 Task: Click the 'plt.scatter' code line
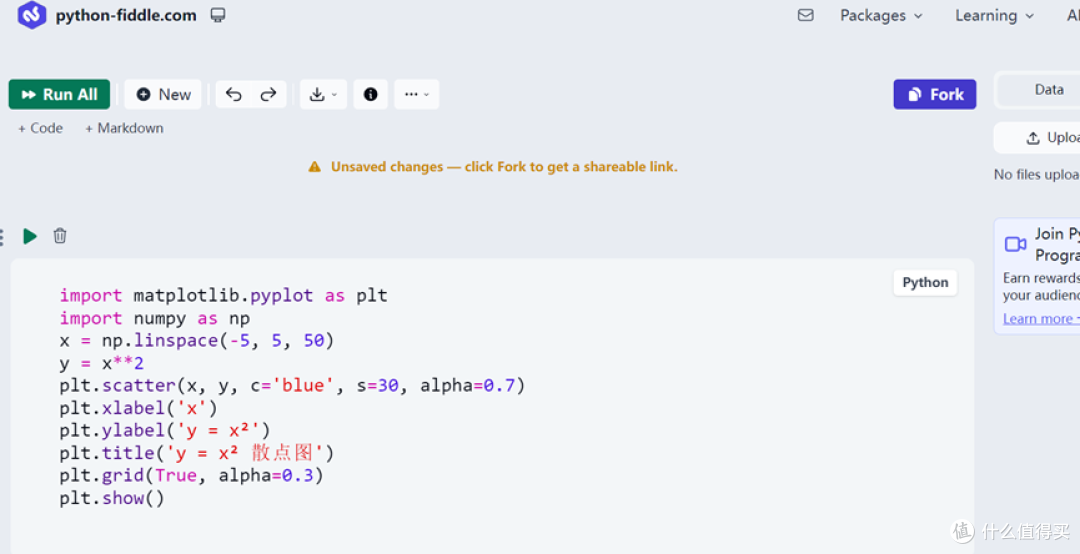[292, 385]
